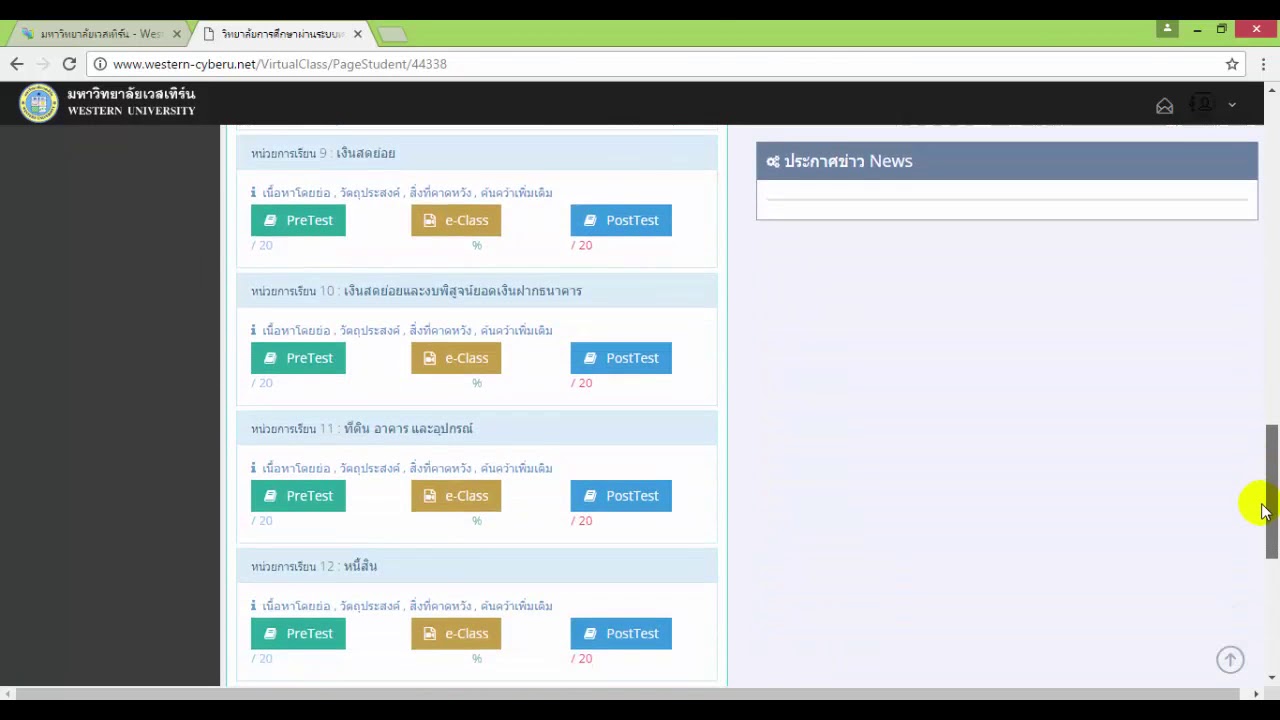Click the horizontal scroll right arrow
Image resolution: width=1280 pixels, height=720 pixels.
pos(1256,694)
